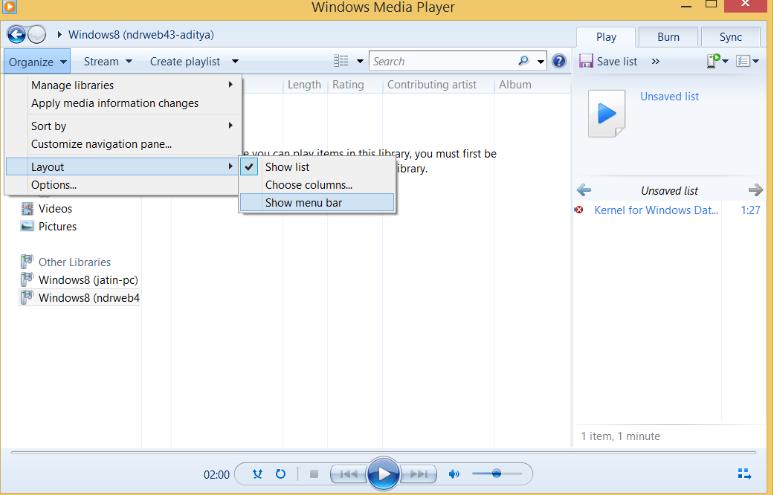
Task: Click the Windows Media Player title icon
Action: pos(9,6)
